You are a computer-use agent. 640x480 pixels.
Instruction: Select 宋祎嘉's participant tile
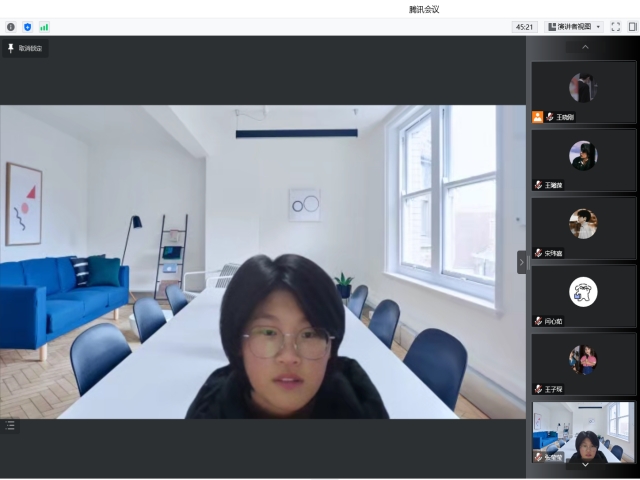[584, 227]
